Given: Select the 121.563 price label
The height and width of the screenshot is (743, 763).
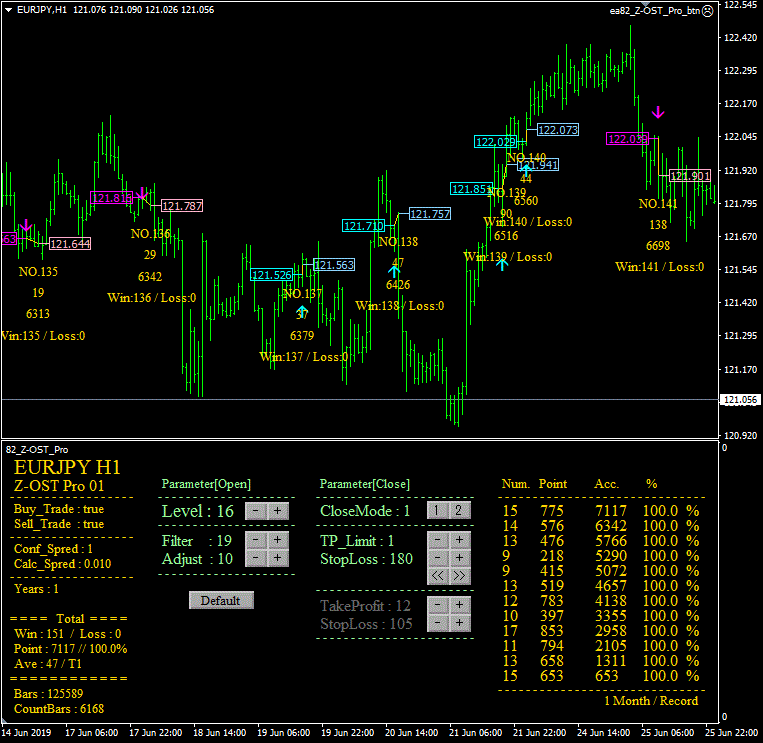Looking at the screenshot, I should click(334, 265).
